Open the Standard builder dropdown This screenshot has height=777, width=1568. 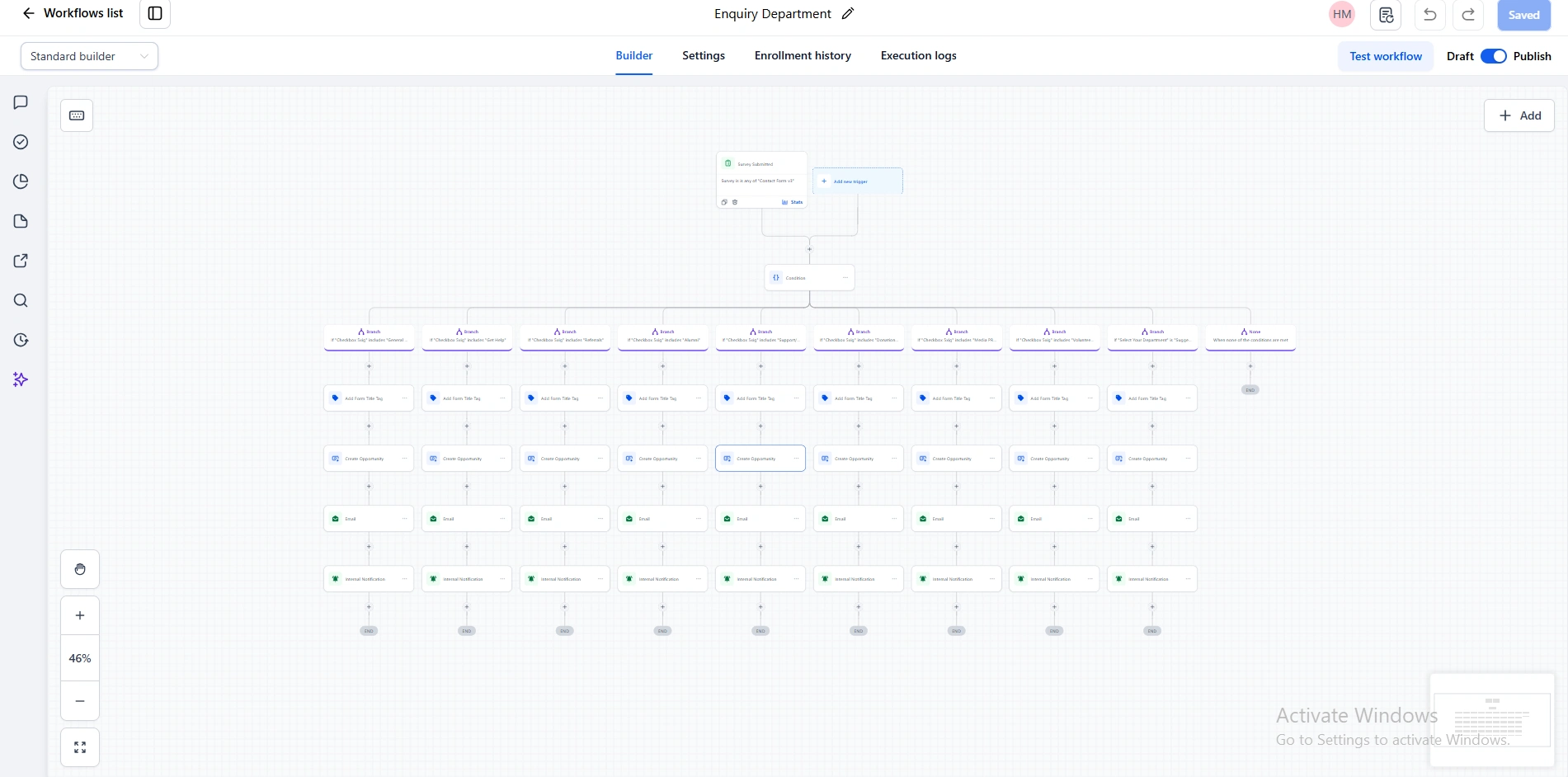coord(89,56)
